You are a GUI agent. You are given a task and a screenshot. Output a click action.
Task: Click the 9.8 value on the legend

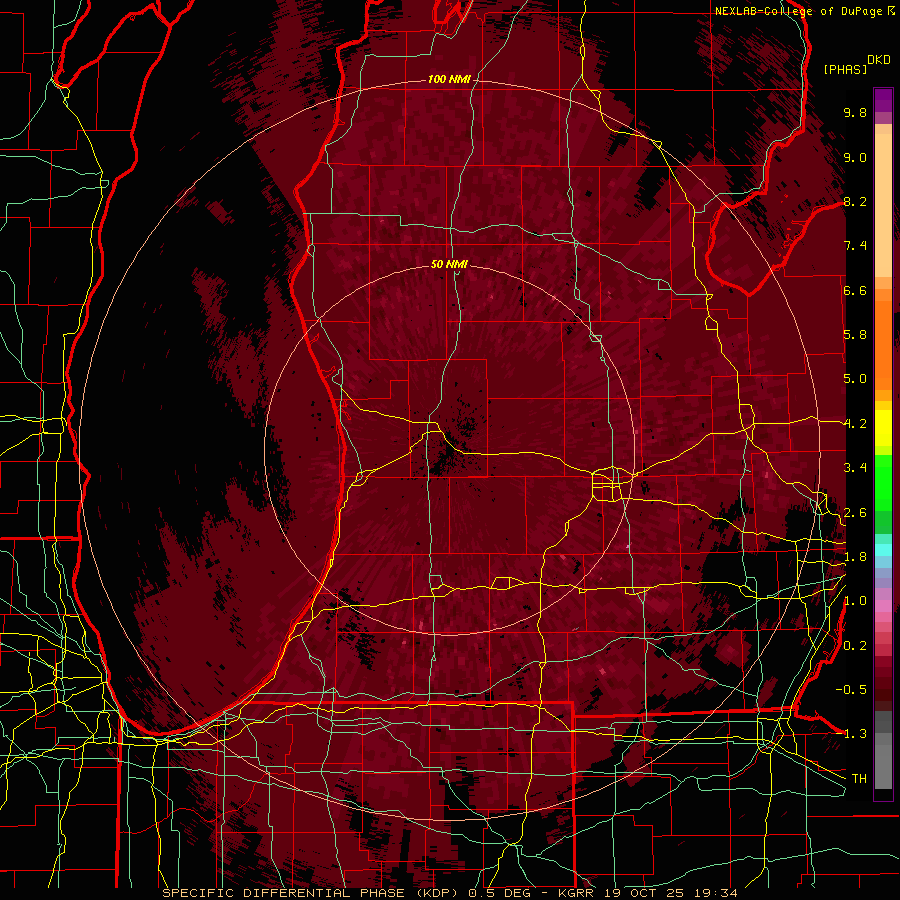click(x=855, y=112)
